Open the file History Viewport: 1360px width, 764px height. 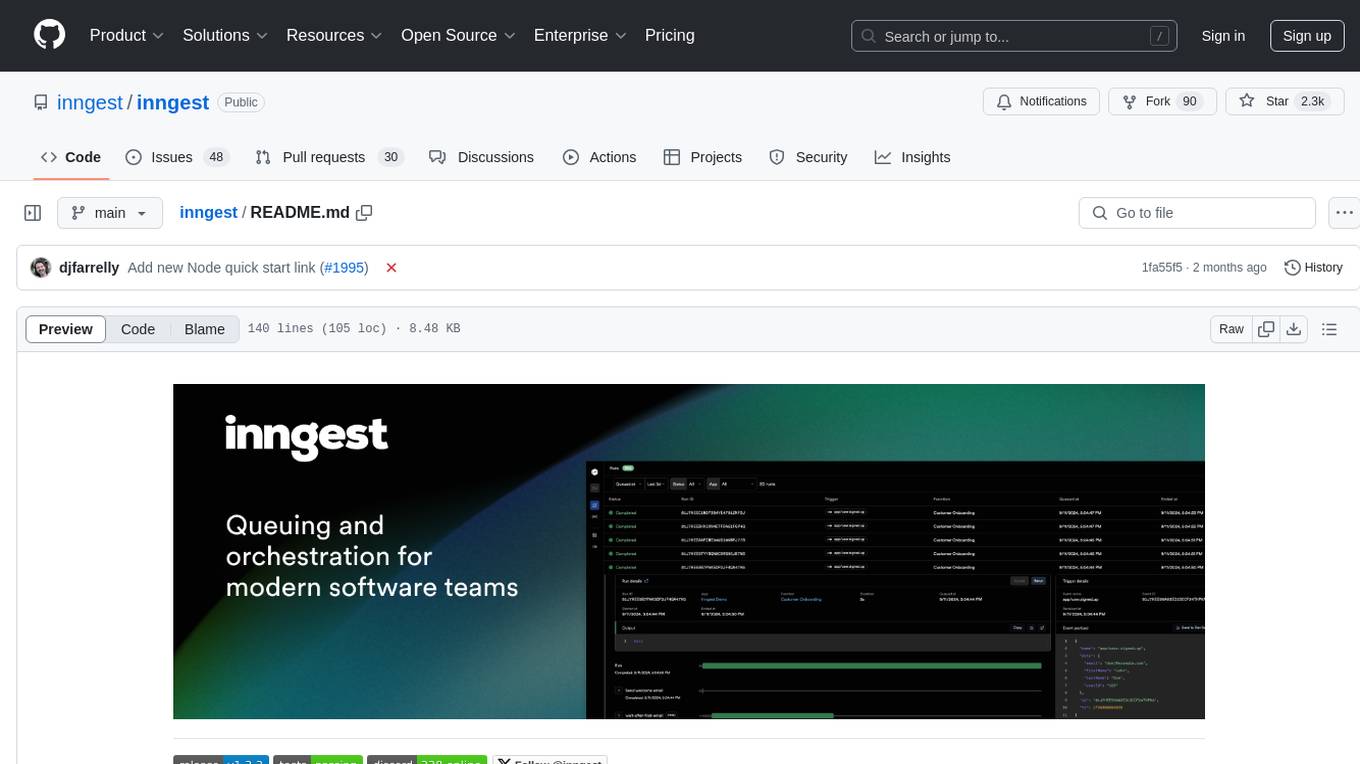coord(1313,268)
